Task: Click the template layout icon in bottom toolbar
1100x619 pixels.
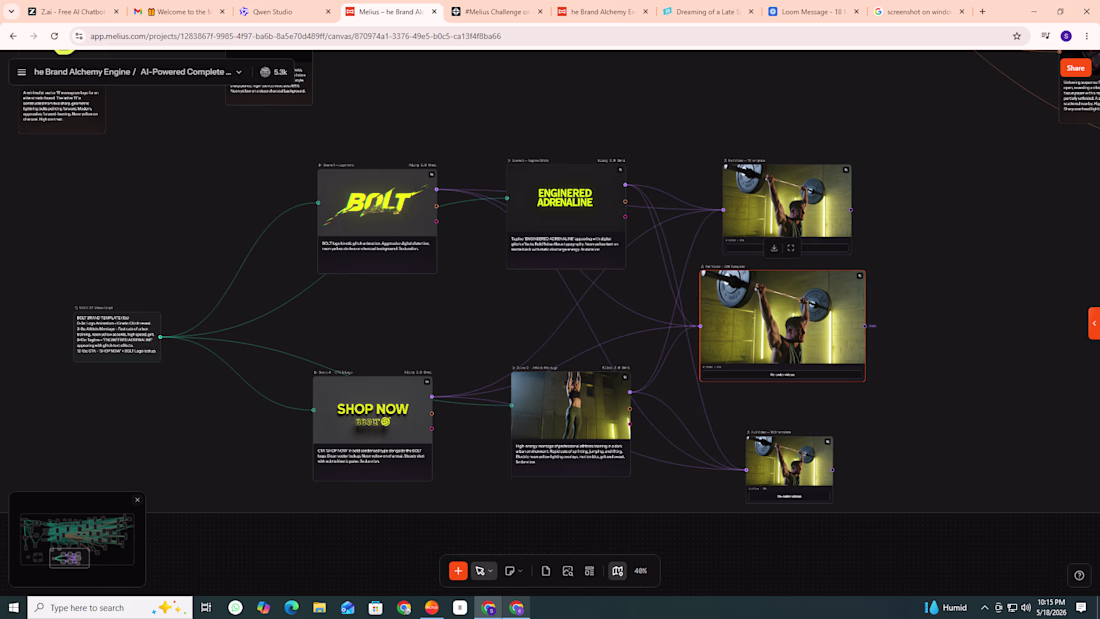Action: point(589,571)
